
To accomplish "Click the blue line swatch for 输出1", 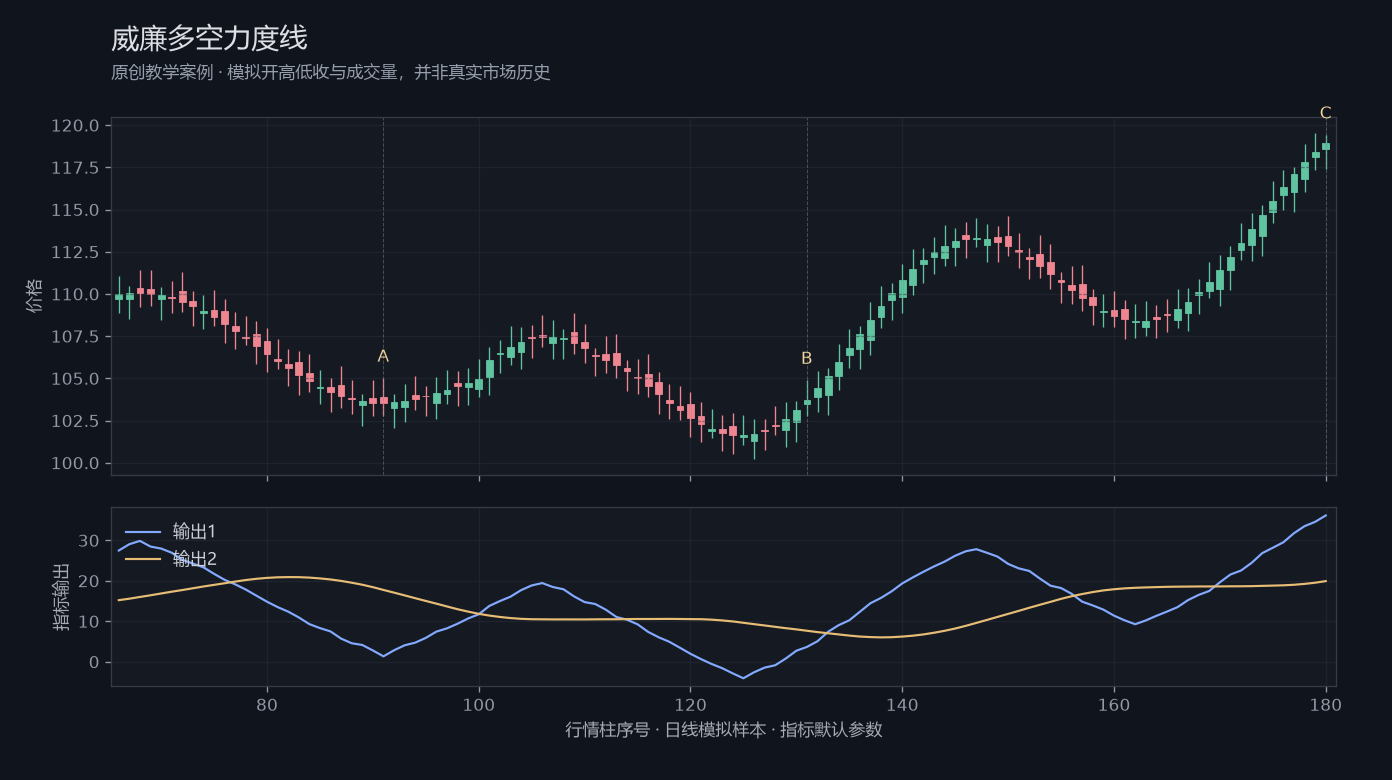I will click(142, 532).
